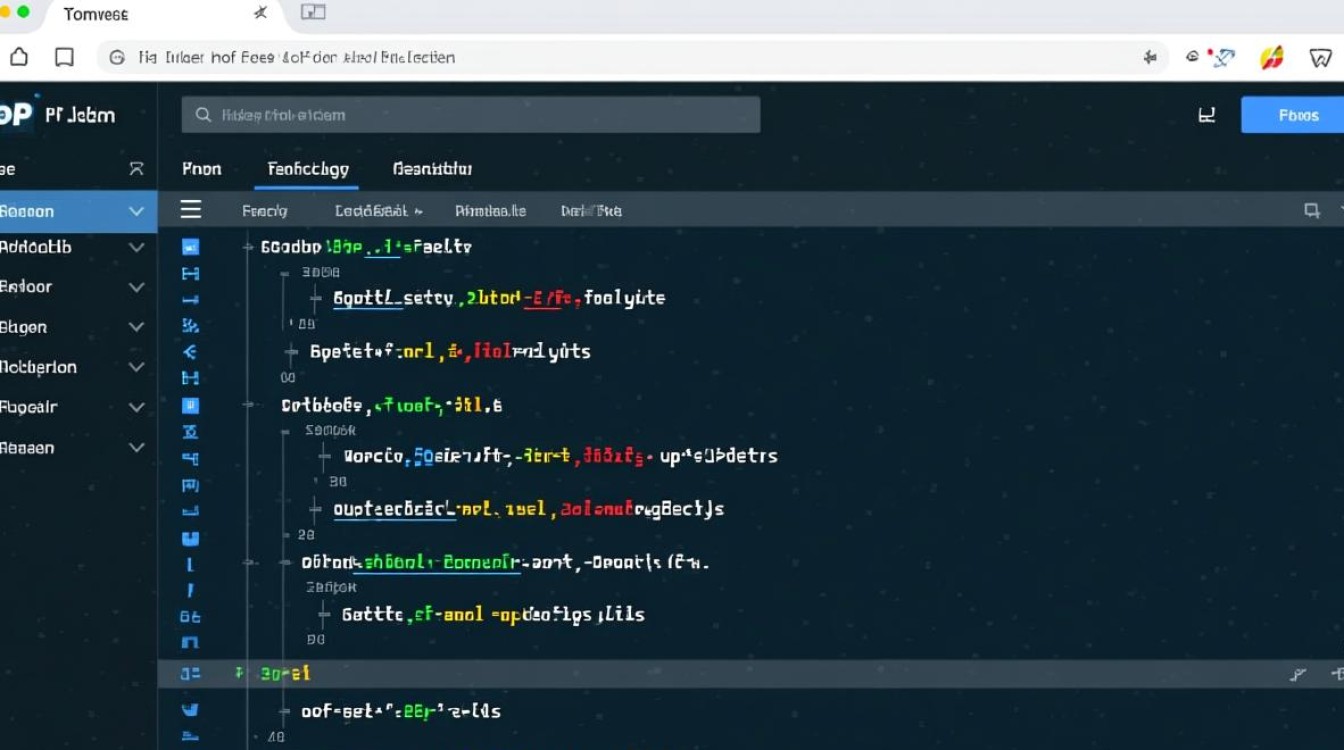Click the home icon in the browser toolbar

(19, 57)
